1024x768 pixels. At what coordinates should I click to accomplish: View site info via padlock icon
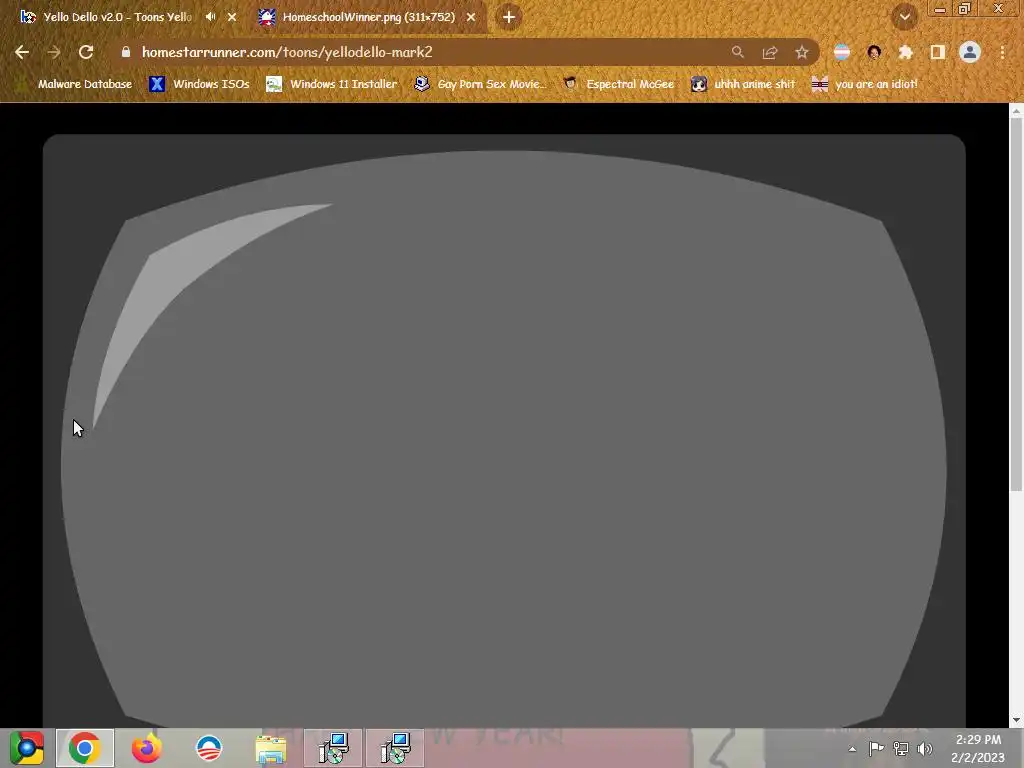tap(126, 52)
